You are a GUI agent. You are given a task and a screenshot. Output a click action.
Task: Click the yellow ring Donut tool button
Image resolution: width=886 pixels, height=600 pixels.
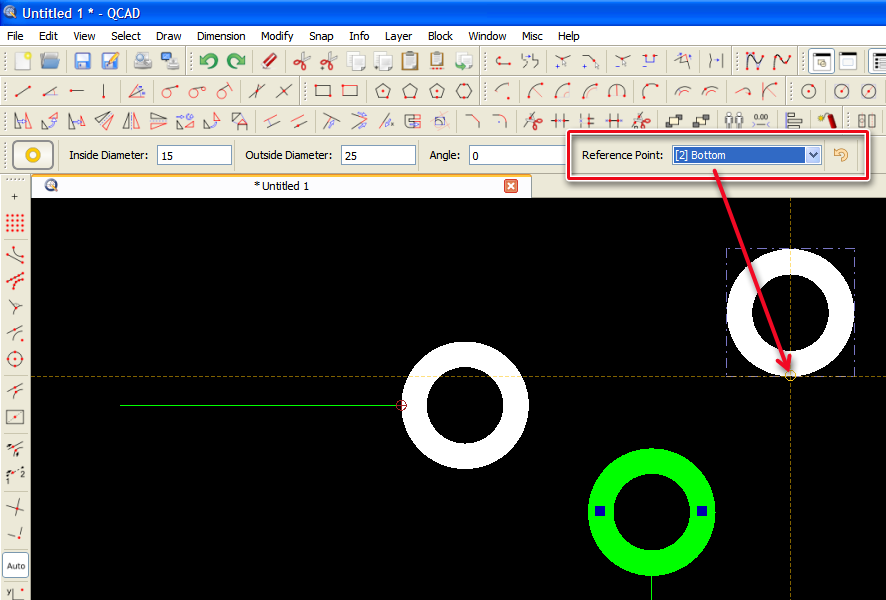(x=33, y=155)
